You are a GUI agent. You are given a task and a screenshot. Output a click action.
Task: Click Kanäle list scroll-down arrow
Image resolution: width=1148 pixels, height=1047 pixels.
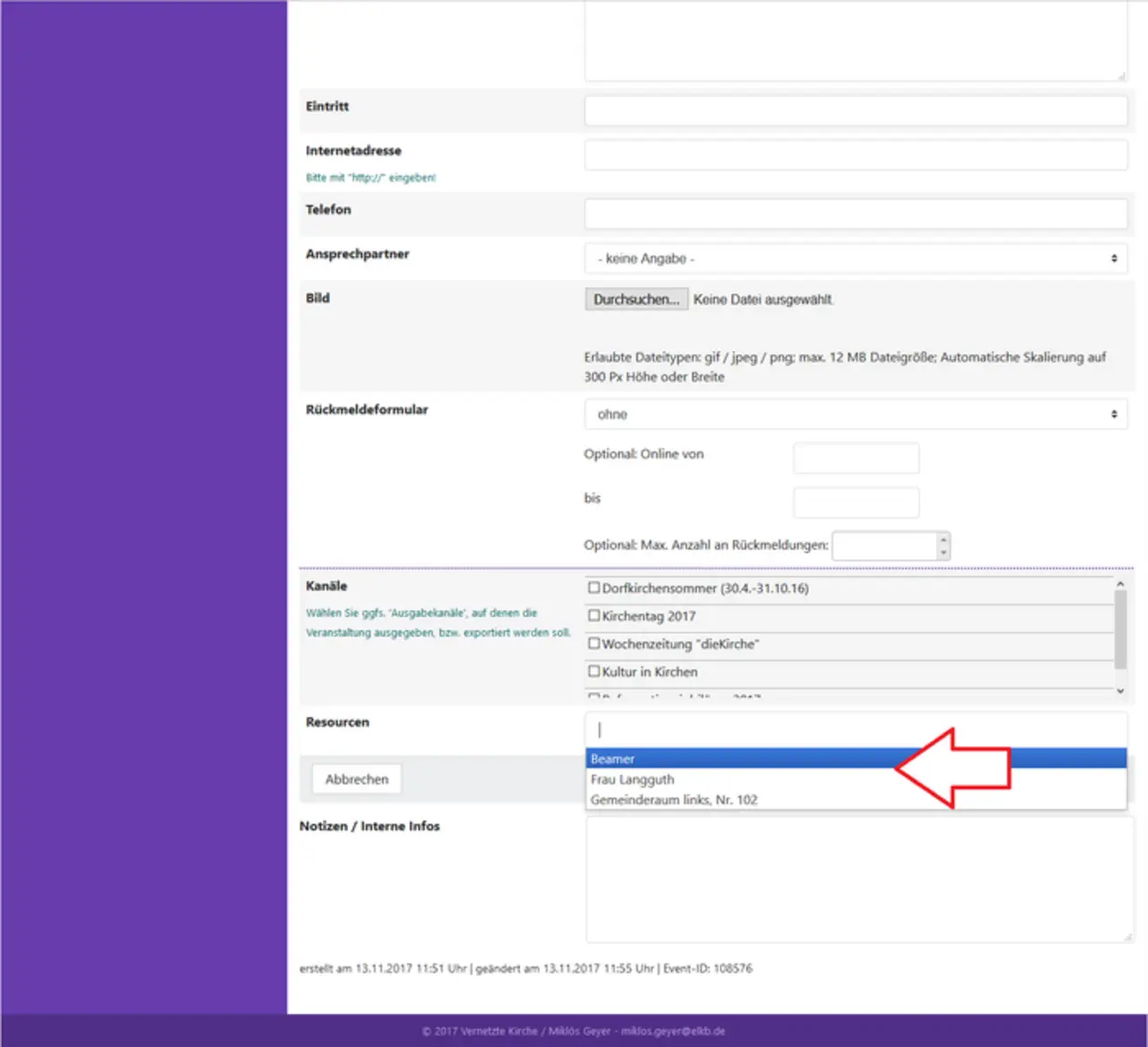point(1120,691)
